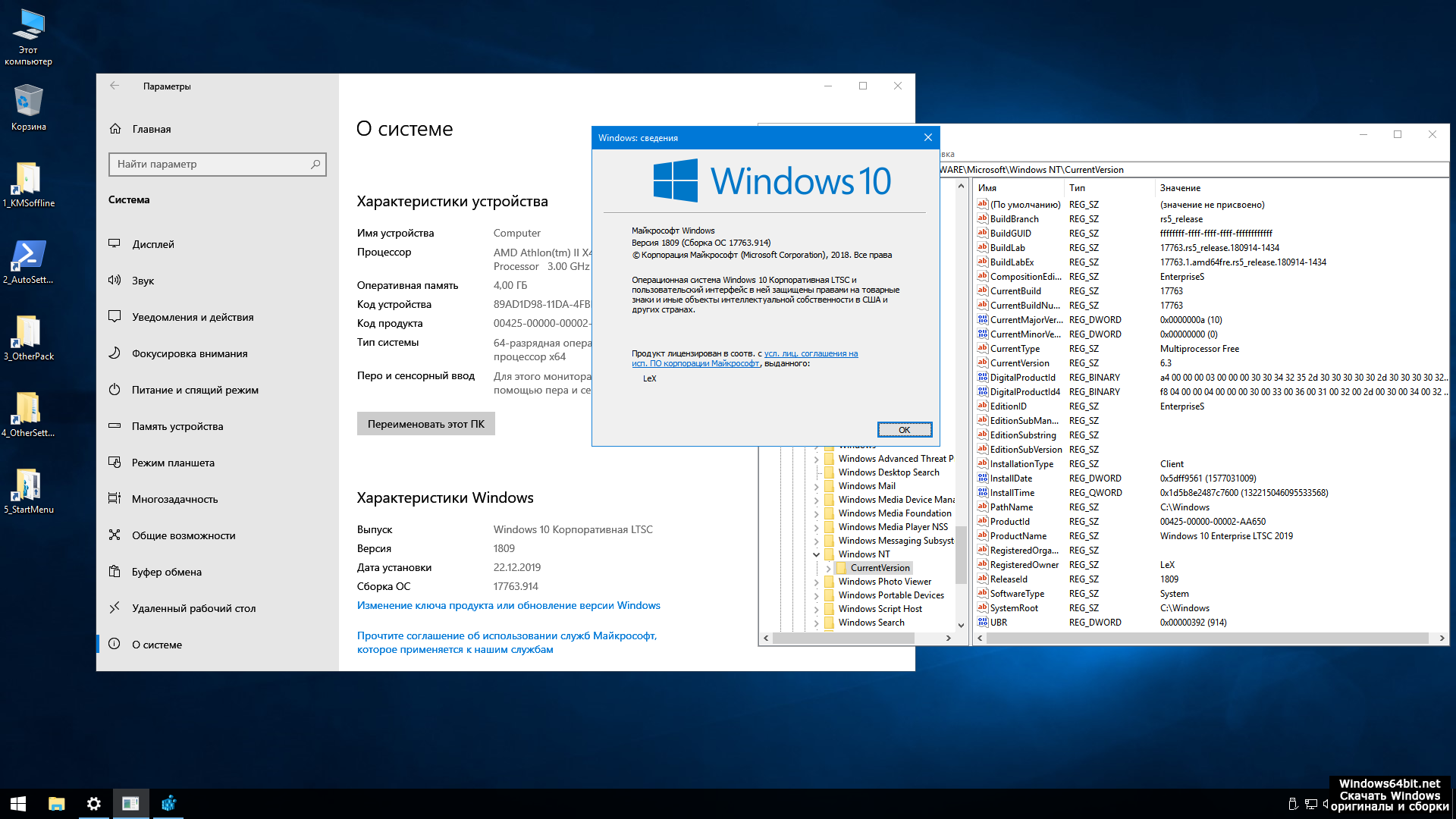Image resolution: width=1456 pixels, height=819 pixels.
Task: Expand the CurrentVersion registry key
Action: pos(828,568)
